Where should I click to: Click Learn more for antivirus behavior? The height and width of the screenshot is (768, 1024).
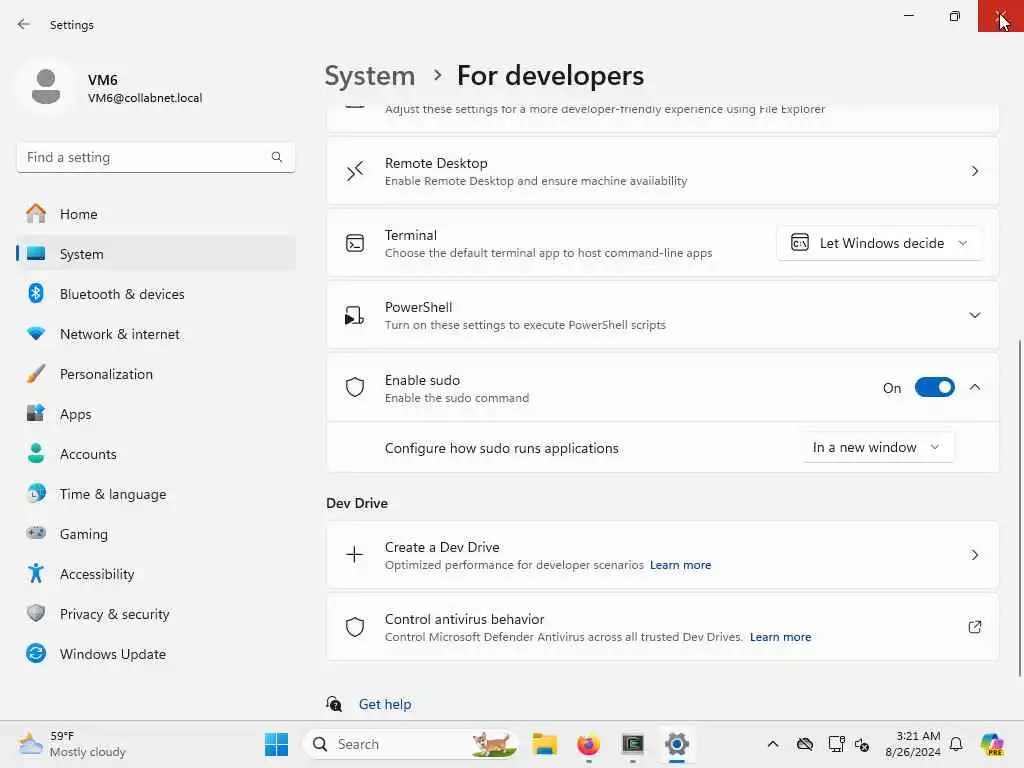[x=780, y=637]
